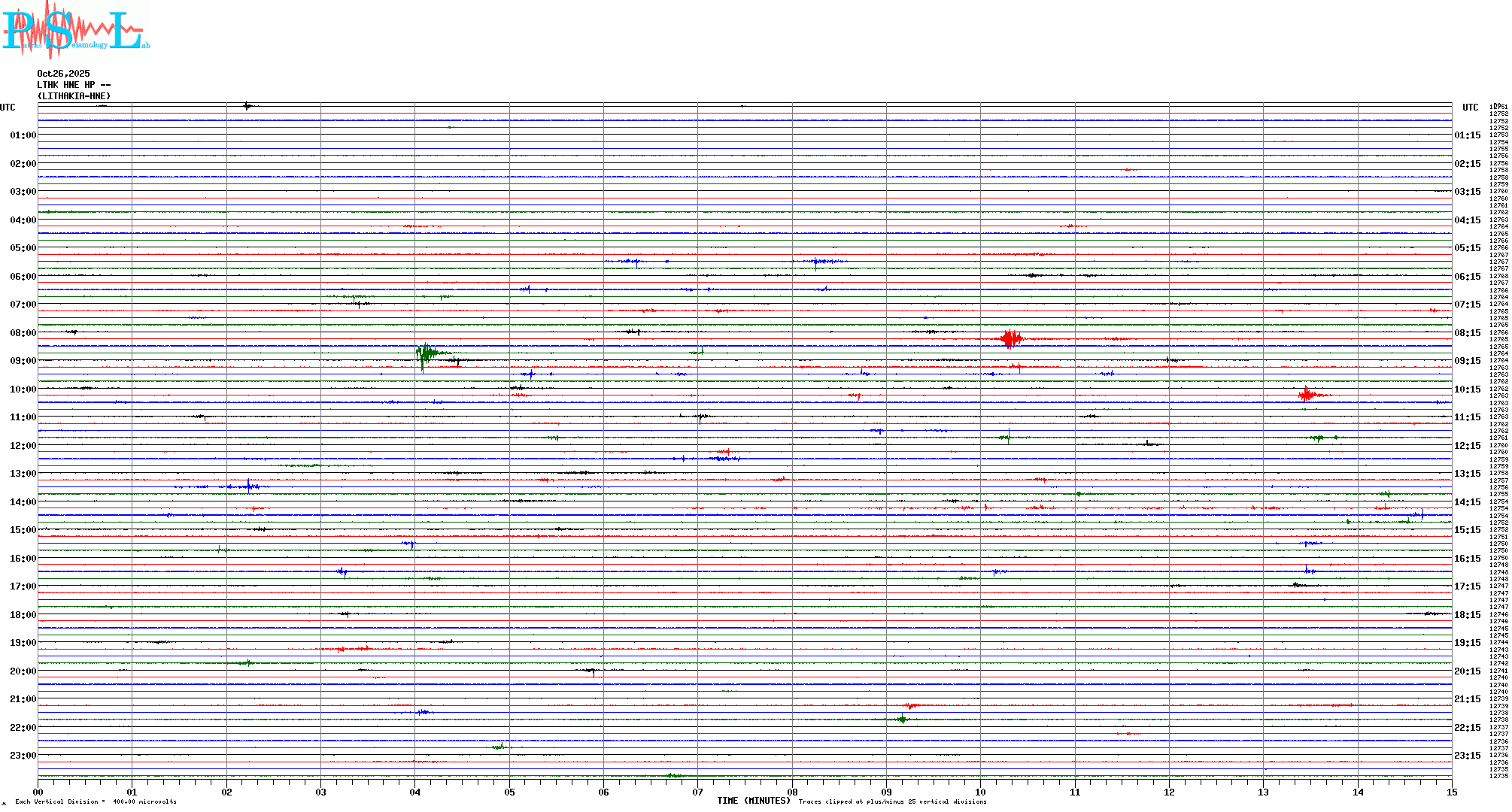1512x812 pixels.
Task: Click minute marker 15 on the bottom axis
Action: click(1452, 792)
